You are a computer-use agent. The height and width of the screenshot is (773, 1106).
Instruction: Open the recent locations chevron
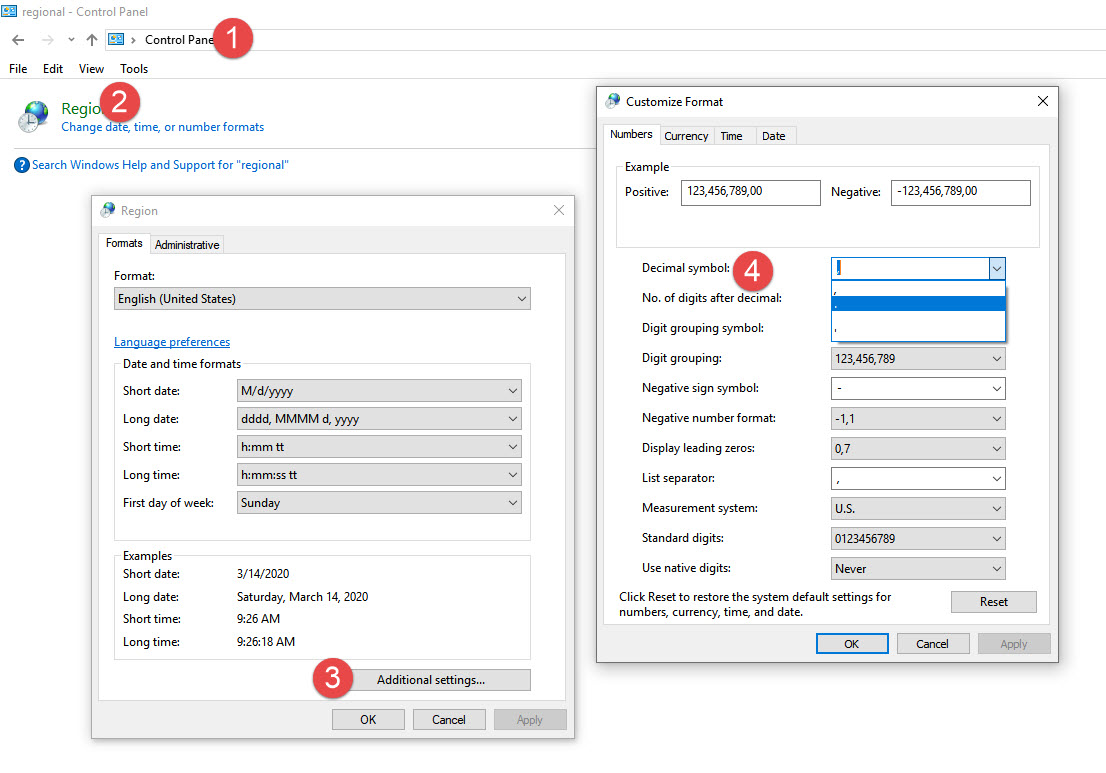point(71,40)
